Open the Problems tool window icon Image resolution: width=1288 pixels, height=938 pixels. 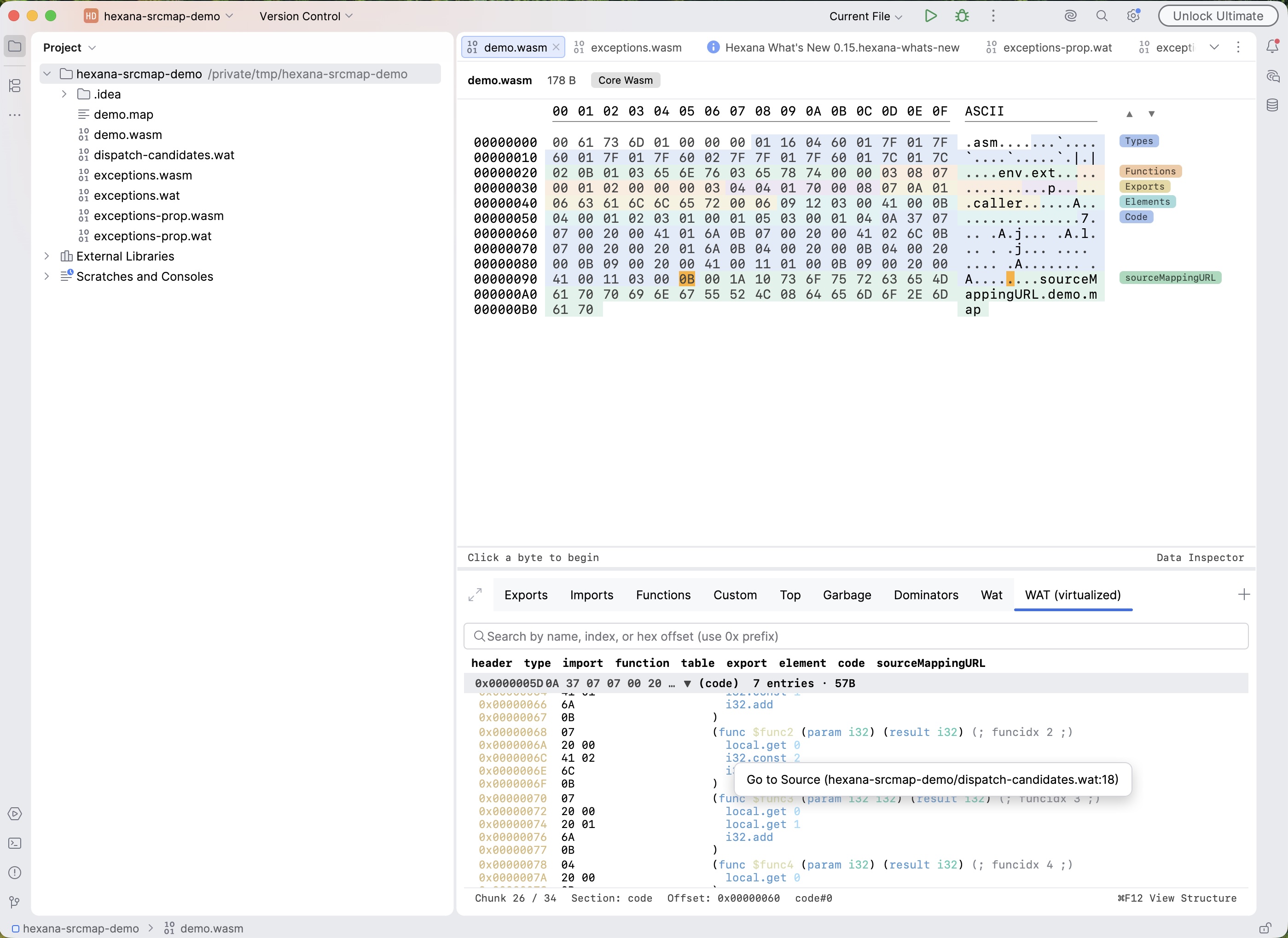point(15,873)
